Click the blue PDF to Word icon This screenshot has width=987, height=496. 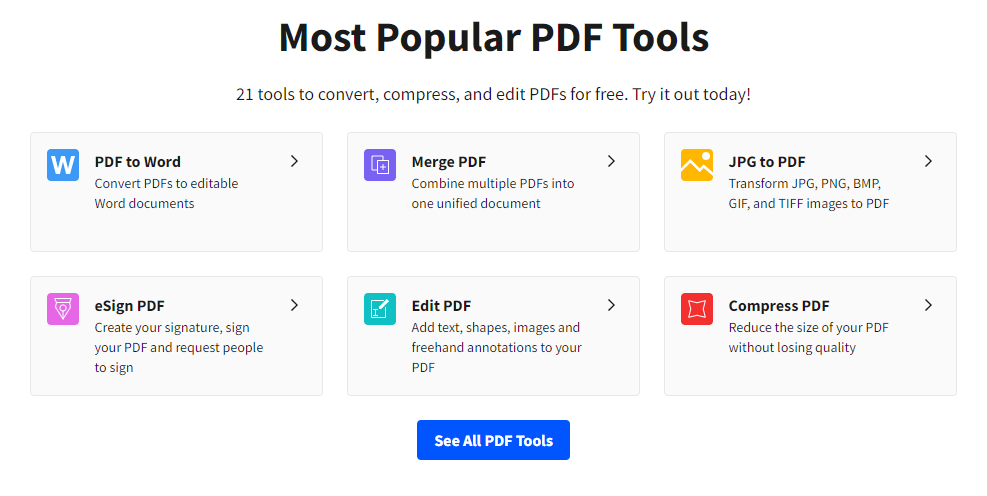[63, 165]
